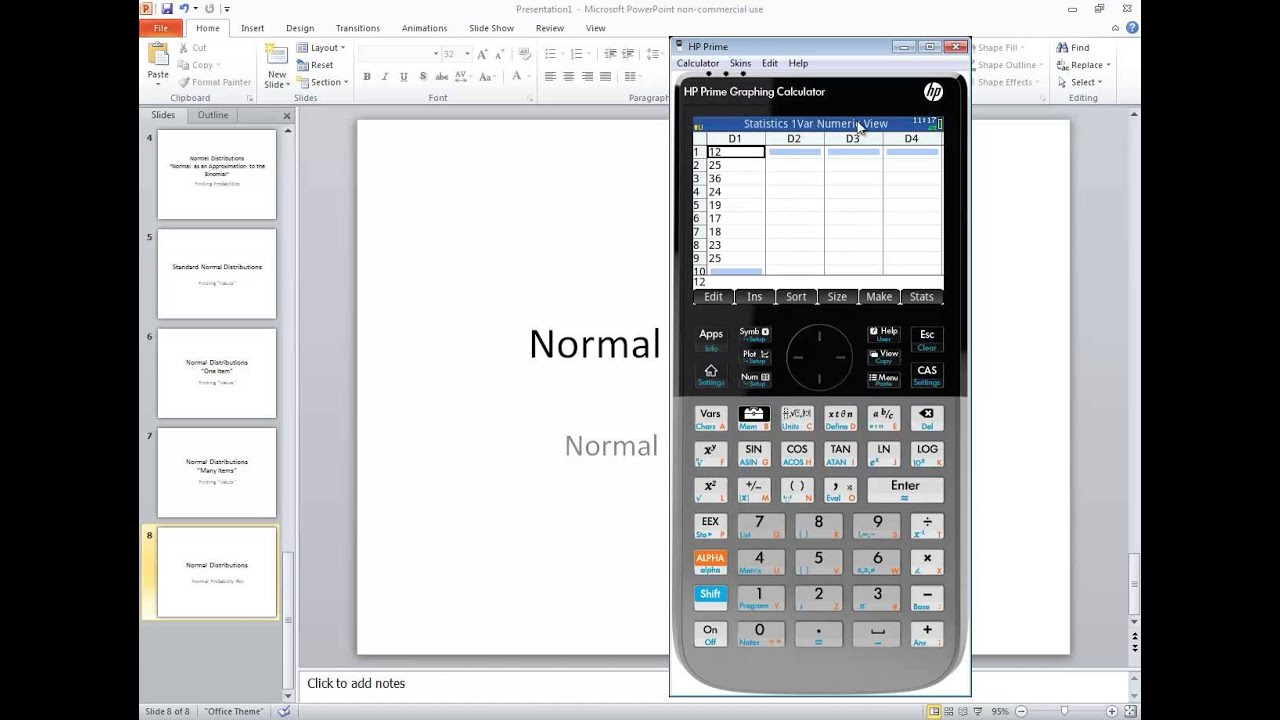Image resolution: width=1280 pixels, height=720 pixels.
Task: Click the calculator Enter key
Action: (905, 489)
